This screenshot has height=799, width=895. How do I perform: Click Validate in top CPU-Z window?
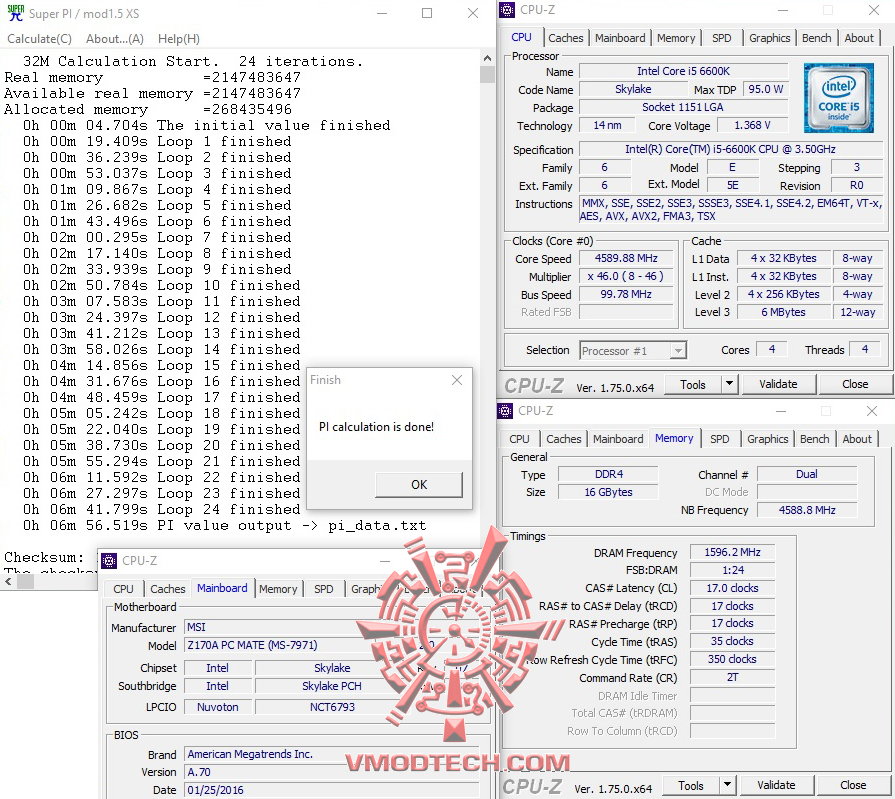[778, 385]
